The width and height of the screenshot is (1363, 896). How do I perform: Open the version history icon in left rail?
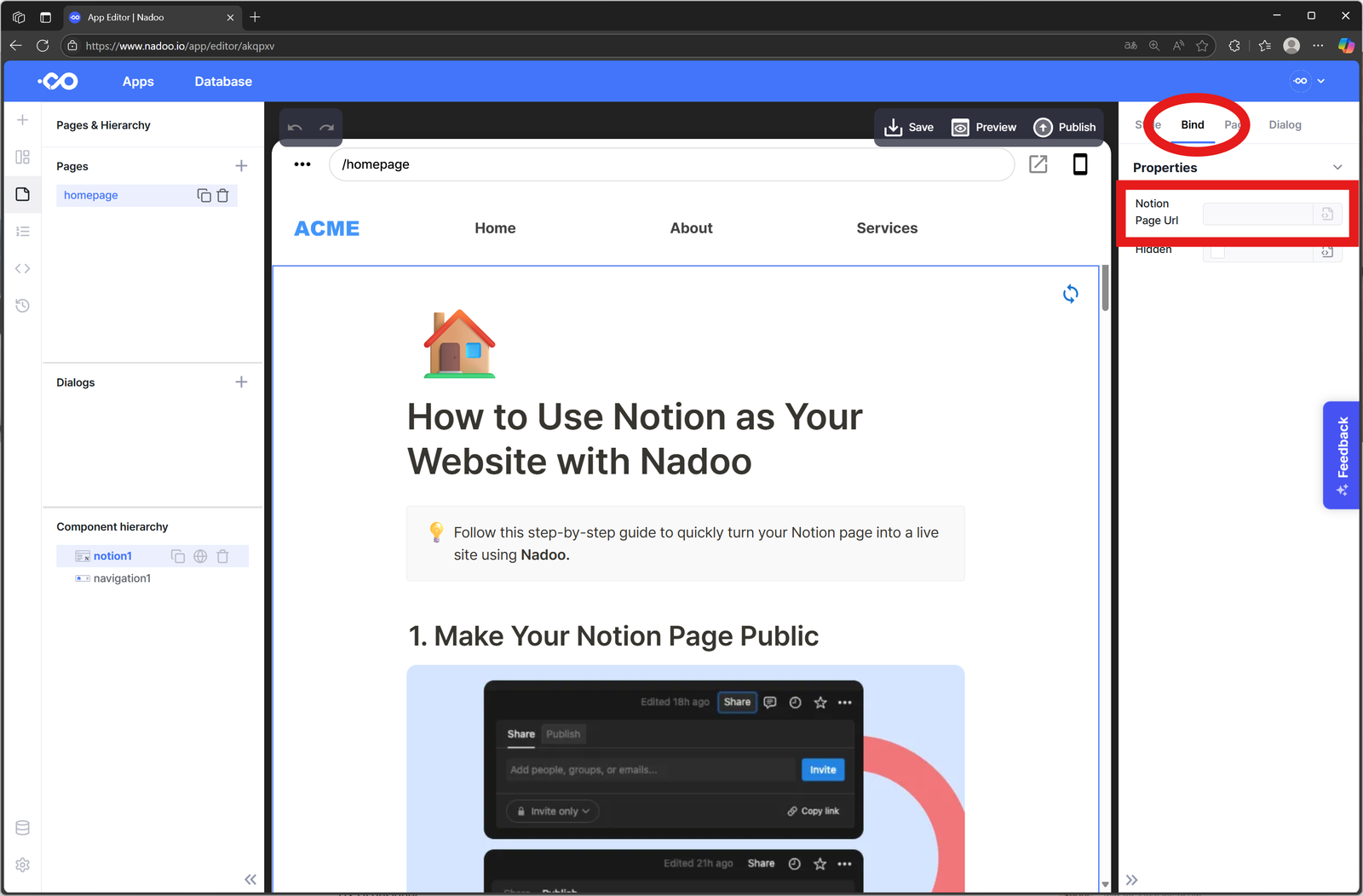tap(22, 306)
